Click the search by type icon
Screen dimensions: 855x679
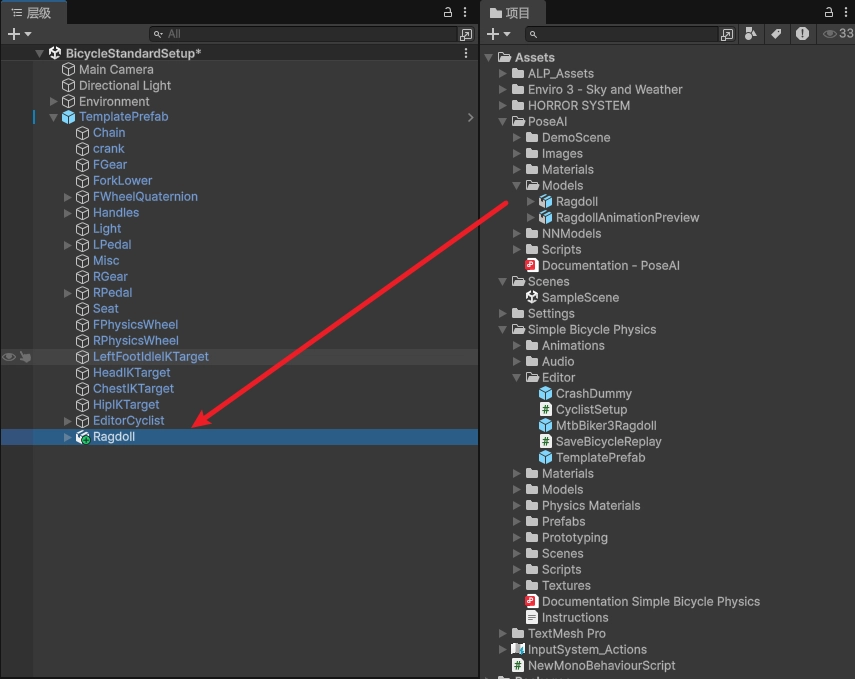[751, 34]
